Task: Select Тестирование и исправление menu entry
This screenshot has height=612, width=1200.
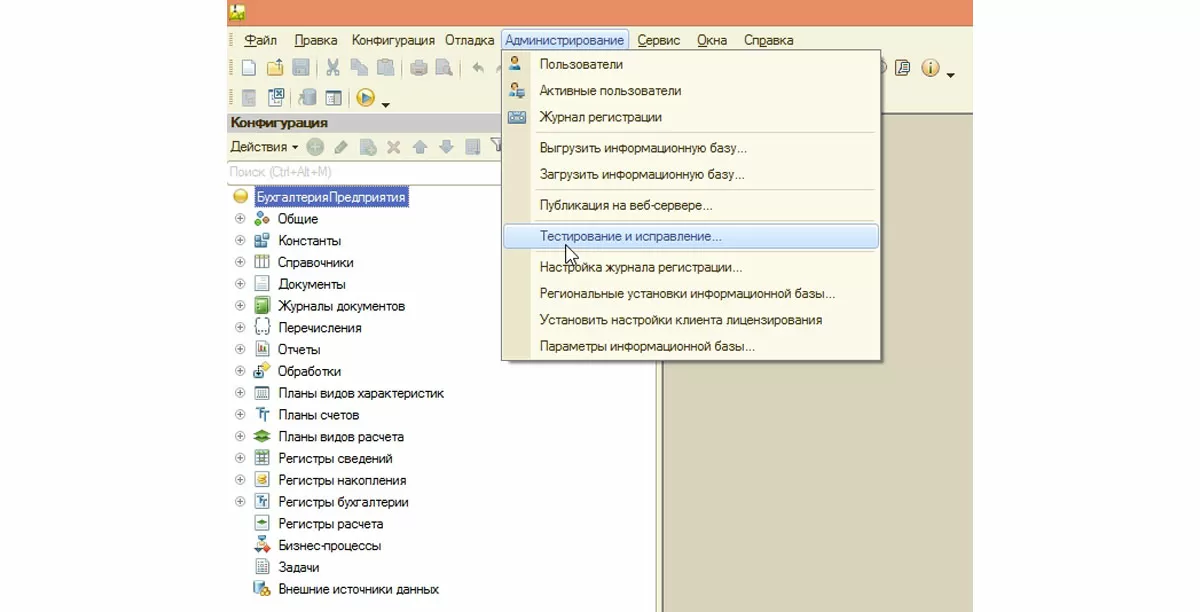Action: pyautogui.click(x=630, y=237)
